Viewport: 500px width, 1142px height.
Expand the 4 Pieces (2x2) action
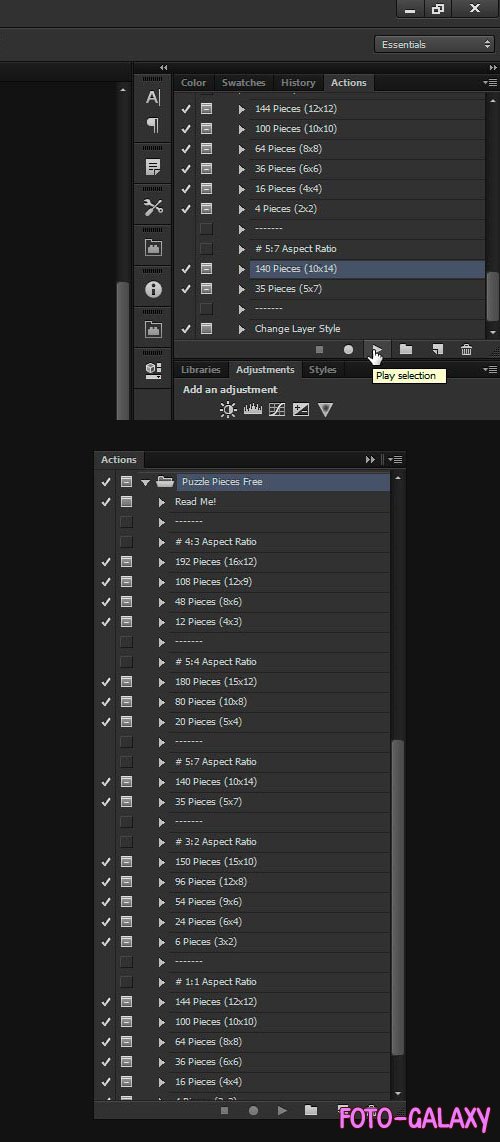242,209
